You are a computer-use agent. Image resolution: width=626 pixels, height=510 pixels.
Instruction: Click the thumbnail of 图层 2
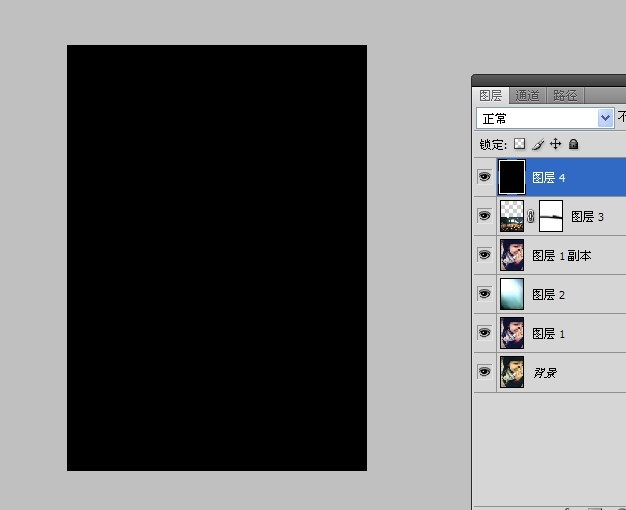point(512,294)
